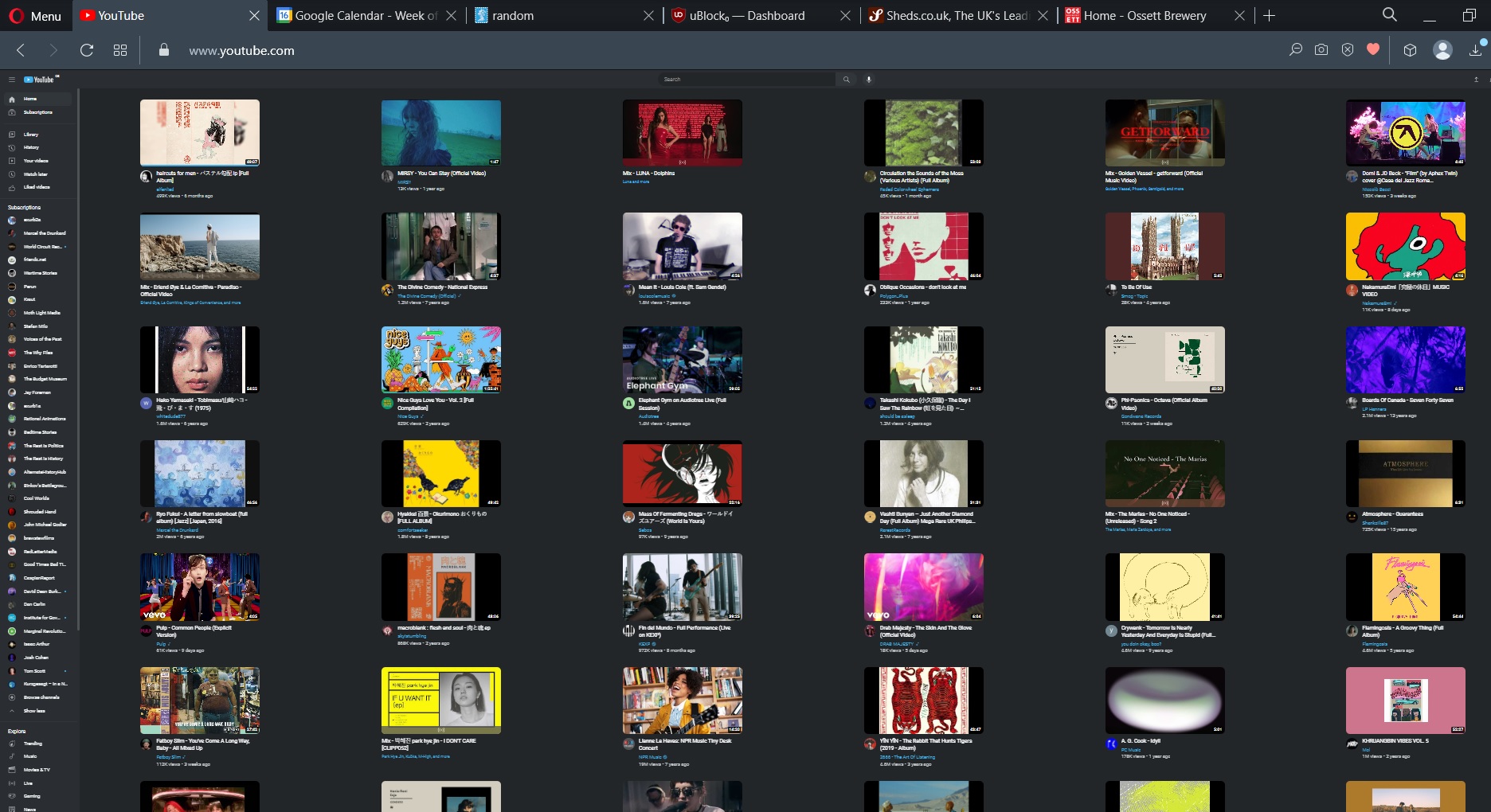Open the Opera Menu button
The width and height of the screenshot is (1491, 812).
36,15
